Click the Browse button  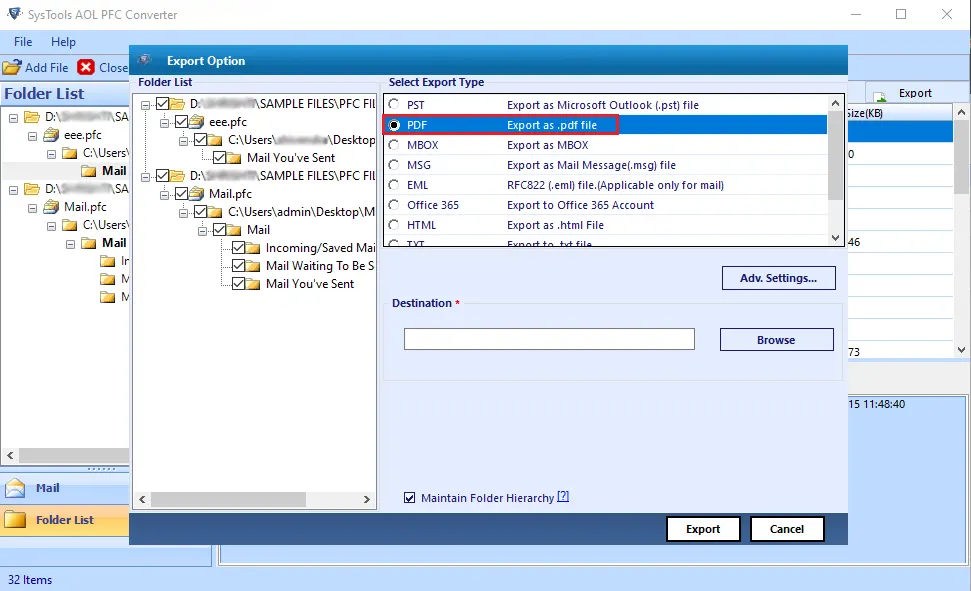pos(777,339)
